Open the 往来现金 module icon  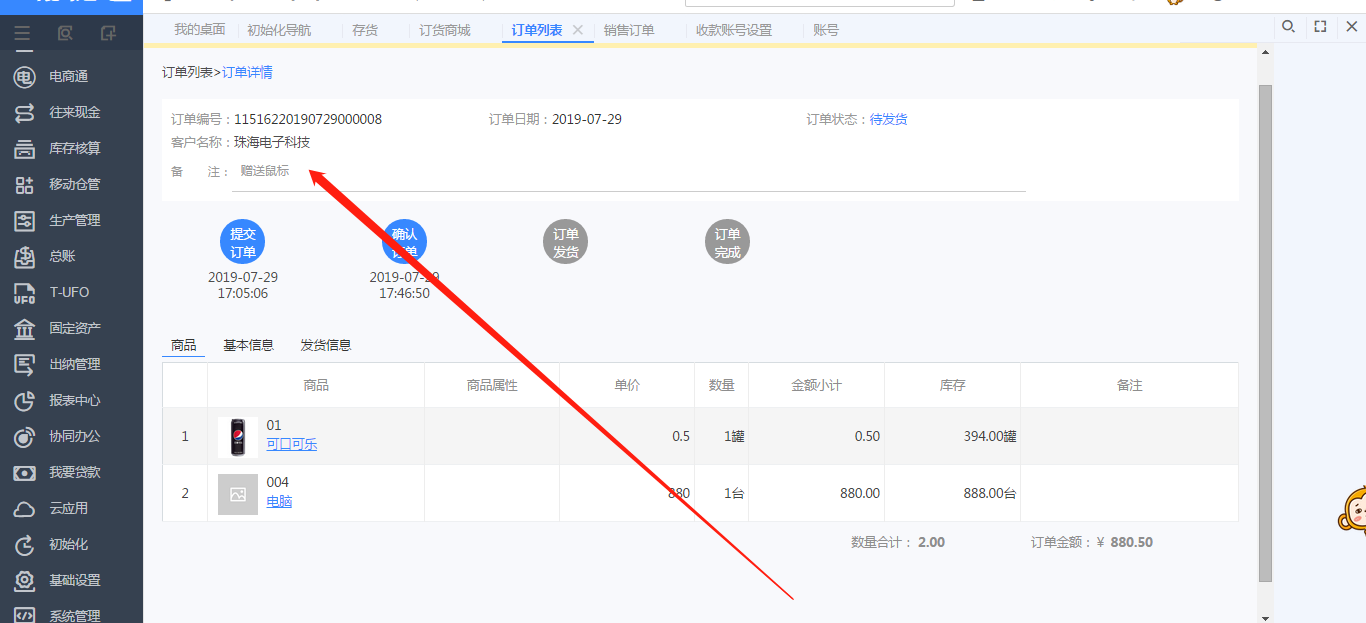click(x=25, y=112)
